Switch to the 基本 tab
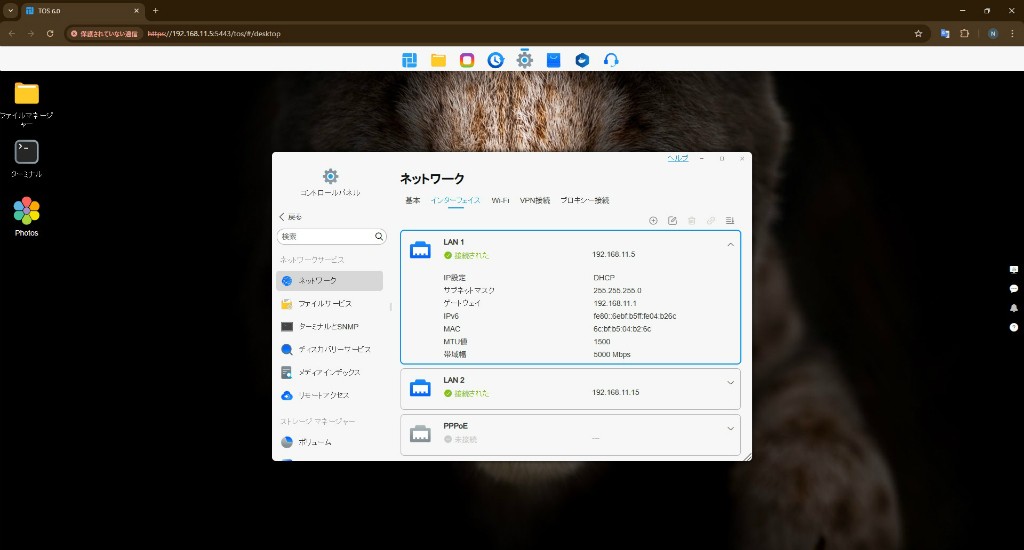 pyautogui.click(x=413, y=201)
